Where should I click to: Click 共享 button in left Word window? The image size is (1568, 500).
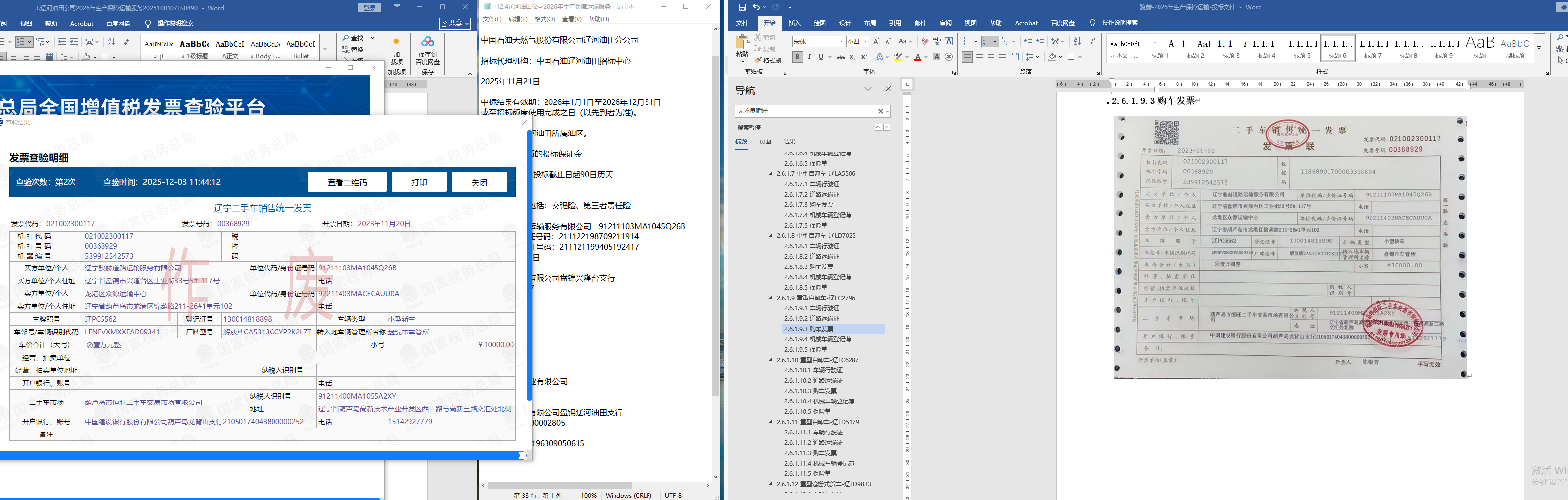coord(455,23)
